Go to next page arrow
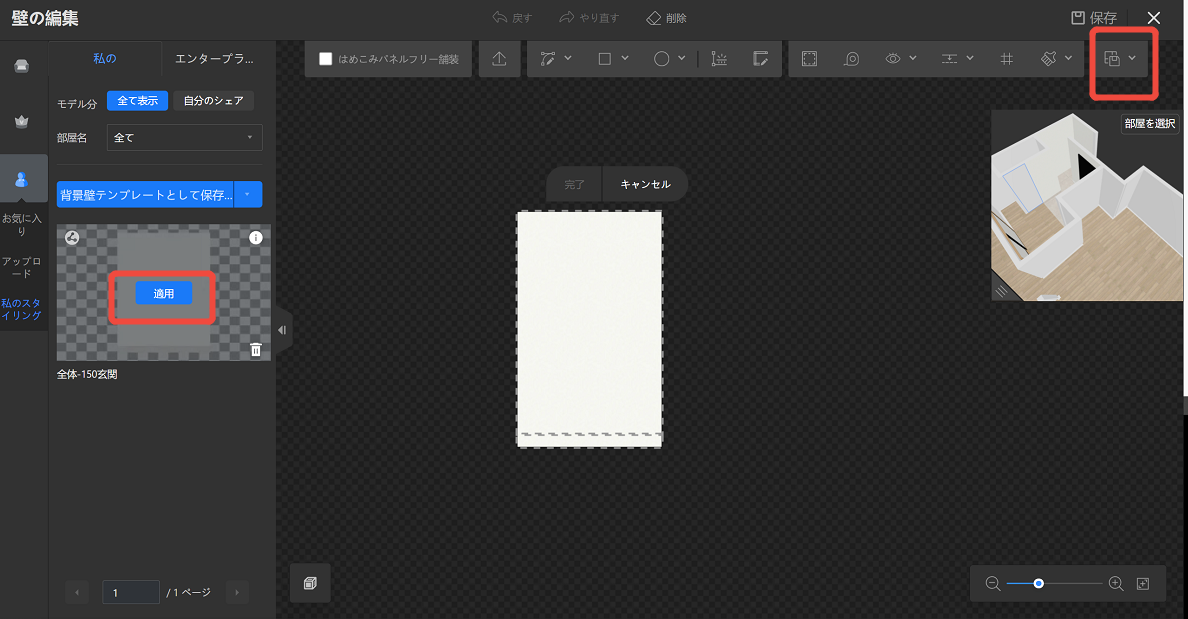The image size is (1188, 619). tap(237, 592)
